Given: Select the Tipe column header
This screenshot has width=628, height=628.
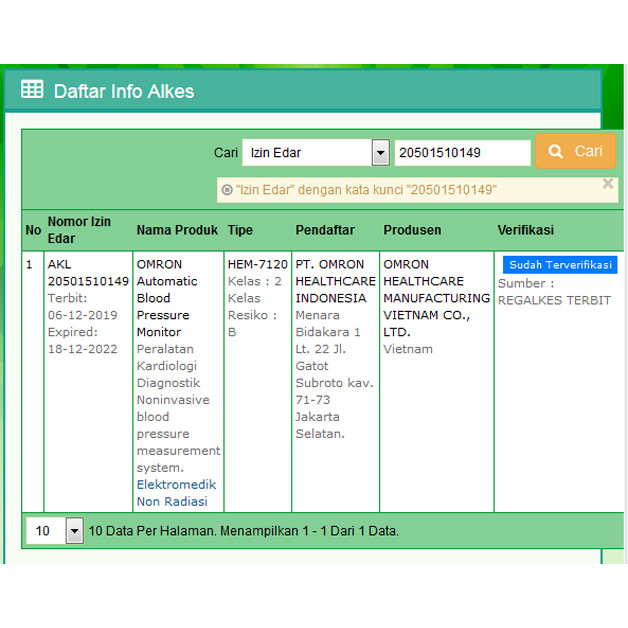Looking at the screenshot, I should coord(240,230).
